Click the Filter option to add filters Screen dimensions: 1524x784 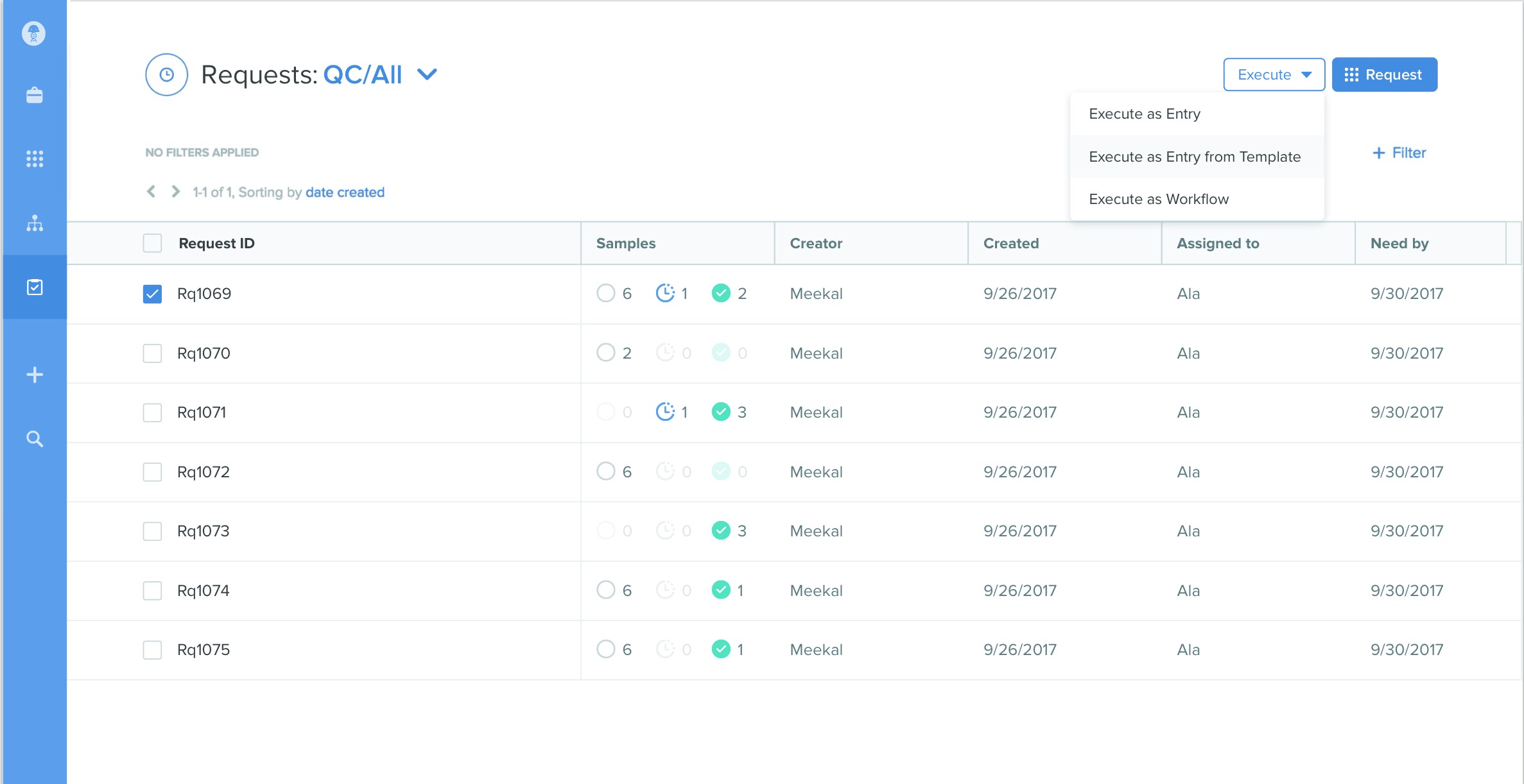pyautogui.click(x=1399, y=152)
